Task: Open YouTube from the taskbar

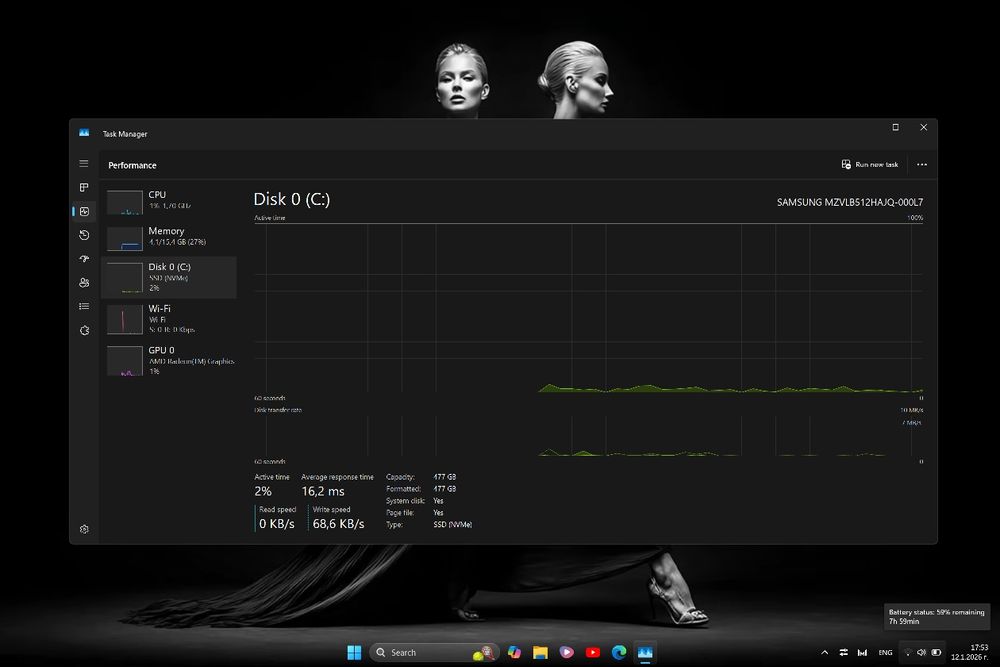Action: pyautogui.click(x=592, y=652)
